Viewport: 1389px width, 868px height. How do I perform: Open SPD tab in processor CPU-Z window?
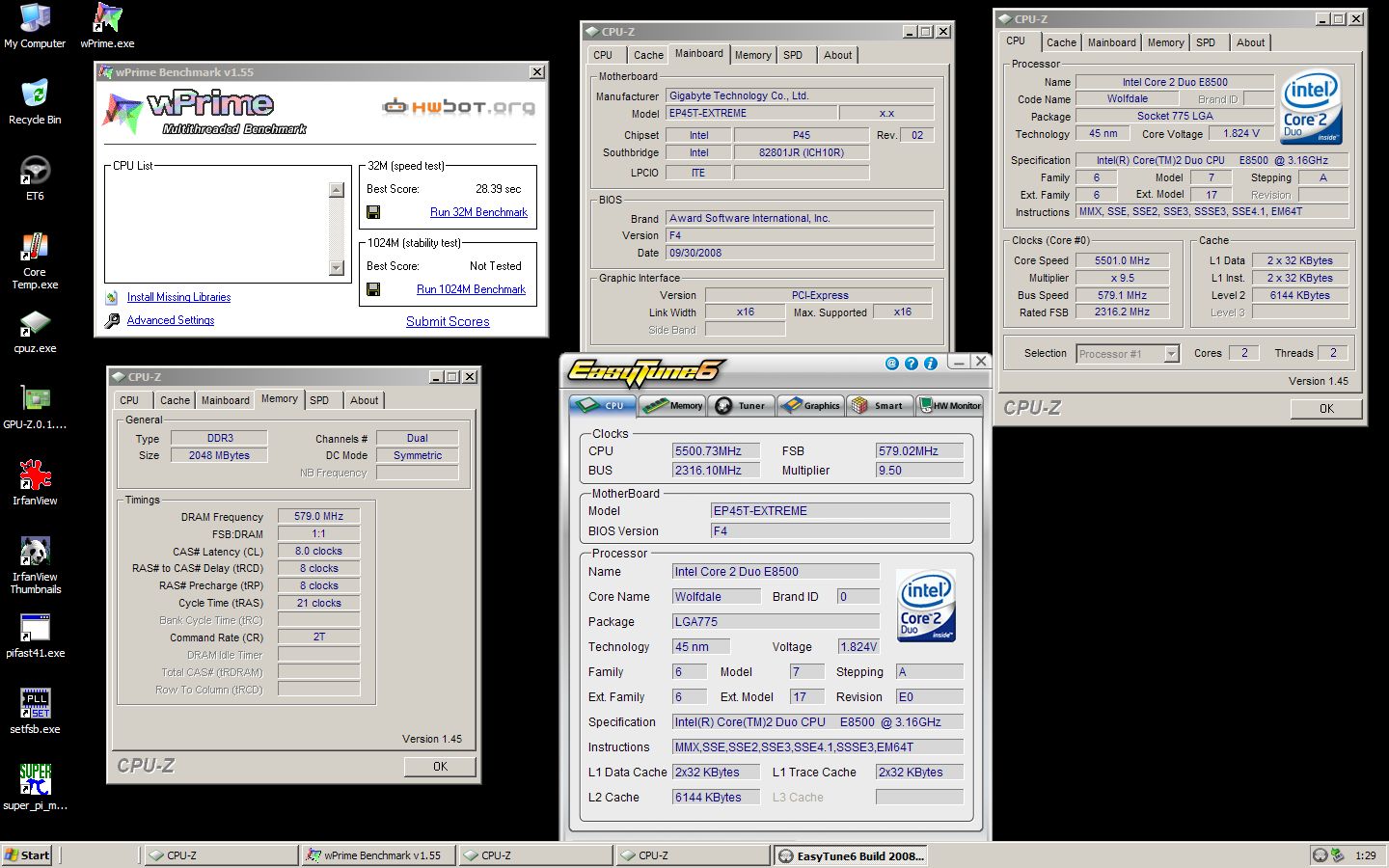1206,42
